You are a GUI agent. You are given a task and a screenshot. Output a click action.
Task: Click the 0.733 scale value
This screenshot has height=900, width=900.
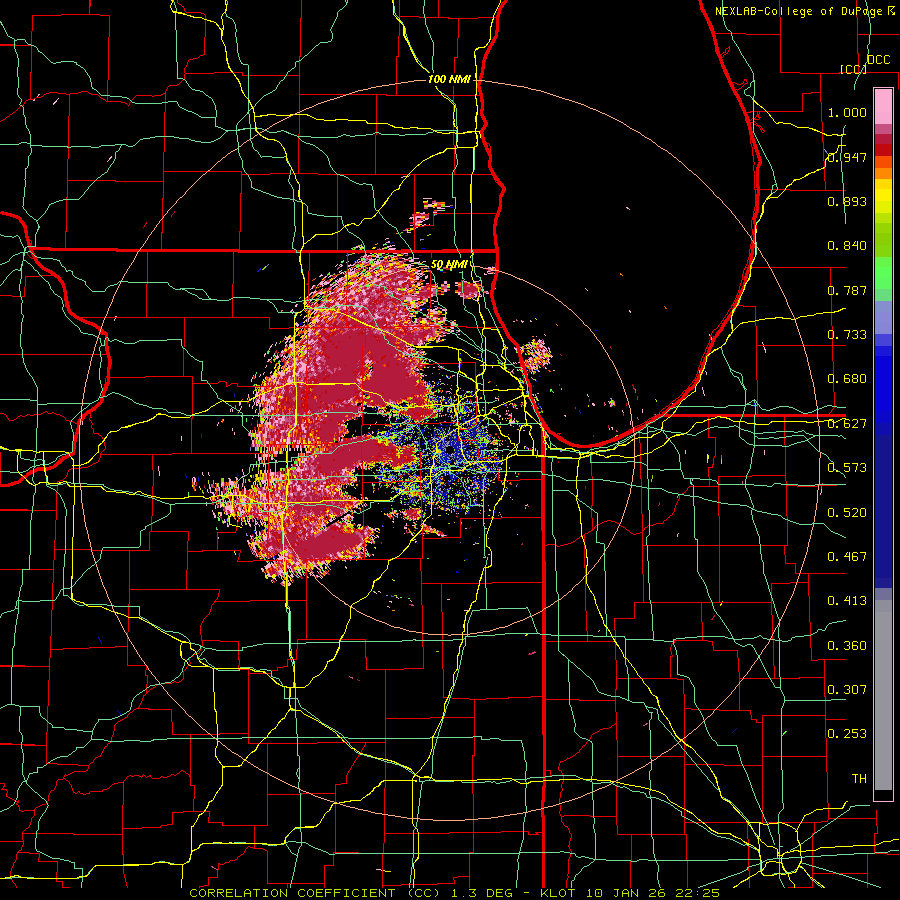847,335
